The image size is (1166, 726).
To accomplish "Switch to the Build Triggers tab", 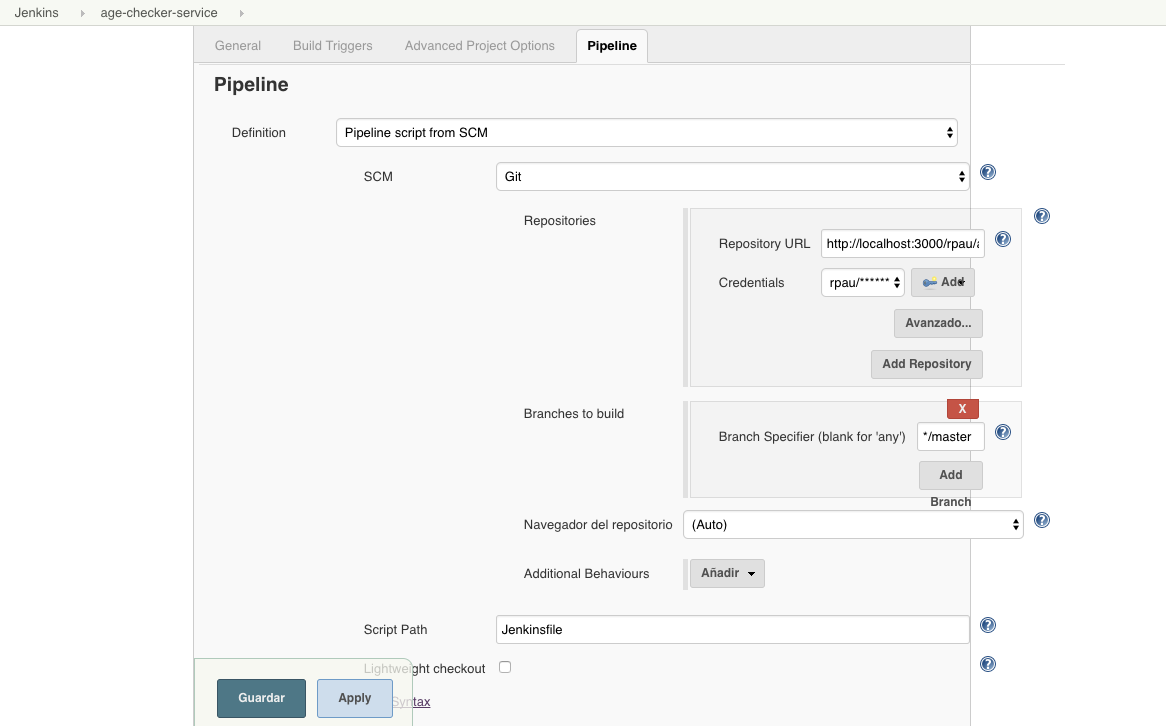I will pyautogui.click(x=332, y=45).
